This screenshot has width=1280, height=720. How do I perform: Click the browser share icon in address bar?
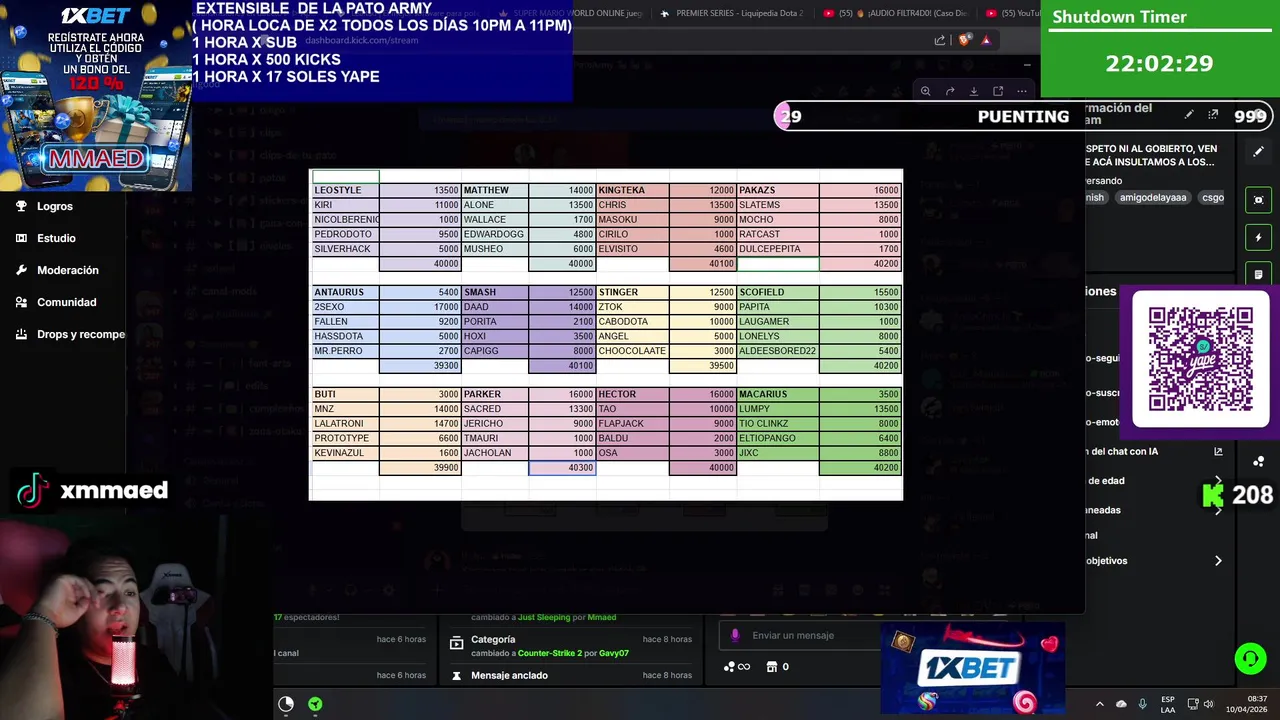[940, 40]
